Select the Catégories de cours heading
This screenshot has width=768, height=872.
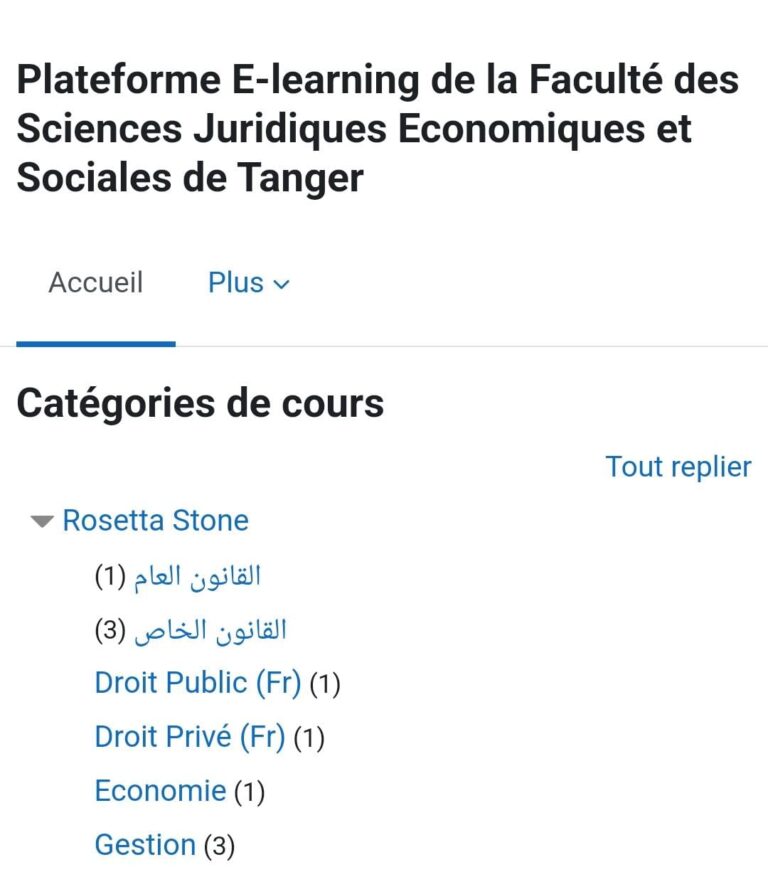[x=200, y=403]
